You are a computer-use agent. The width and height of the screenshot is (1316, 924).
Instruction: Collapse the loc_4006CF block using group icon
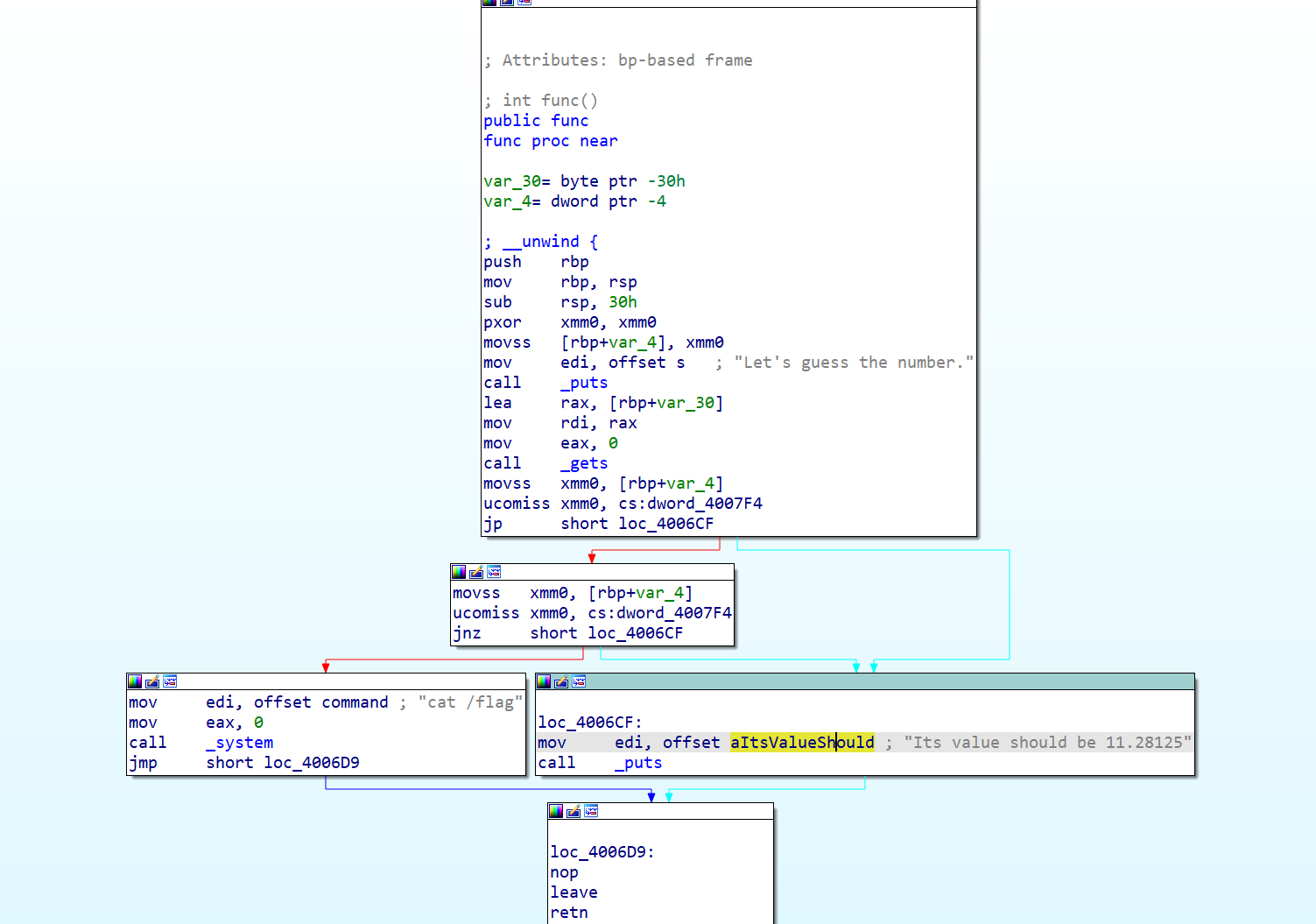pos(579,681)
